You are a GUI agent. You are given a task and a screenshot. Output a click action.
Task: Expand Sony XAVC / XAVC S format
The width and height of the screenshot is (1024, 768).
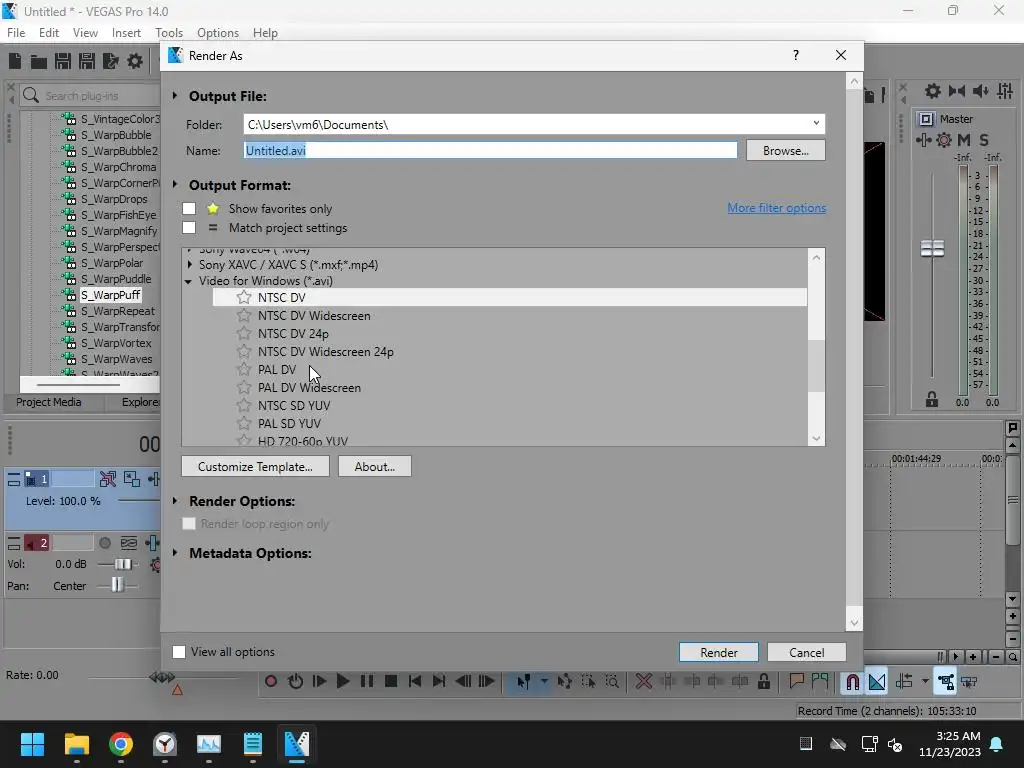pyautogui.click(x=189, y=264)
